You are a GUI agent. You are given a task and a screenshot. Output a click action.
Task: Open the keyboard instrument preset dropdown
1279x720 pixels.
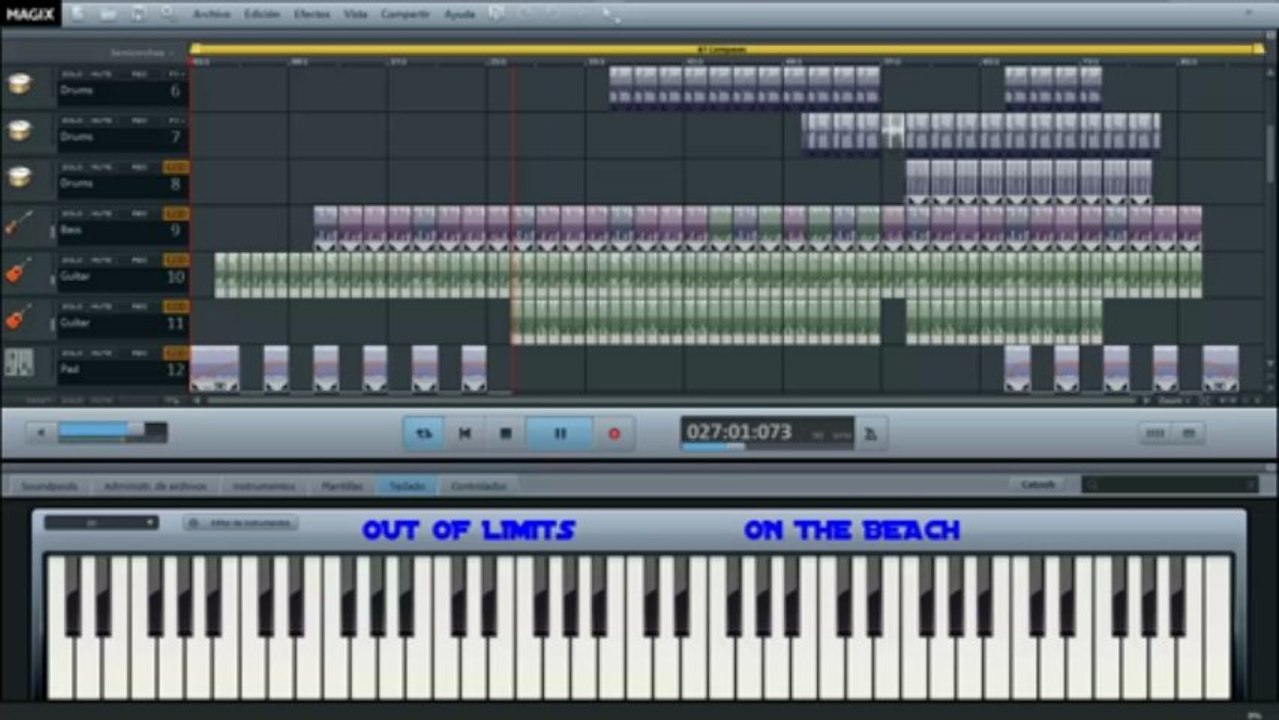(101, 523)
